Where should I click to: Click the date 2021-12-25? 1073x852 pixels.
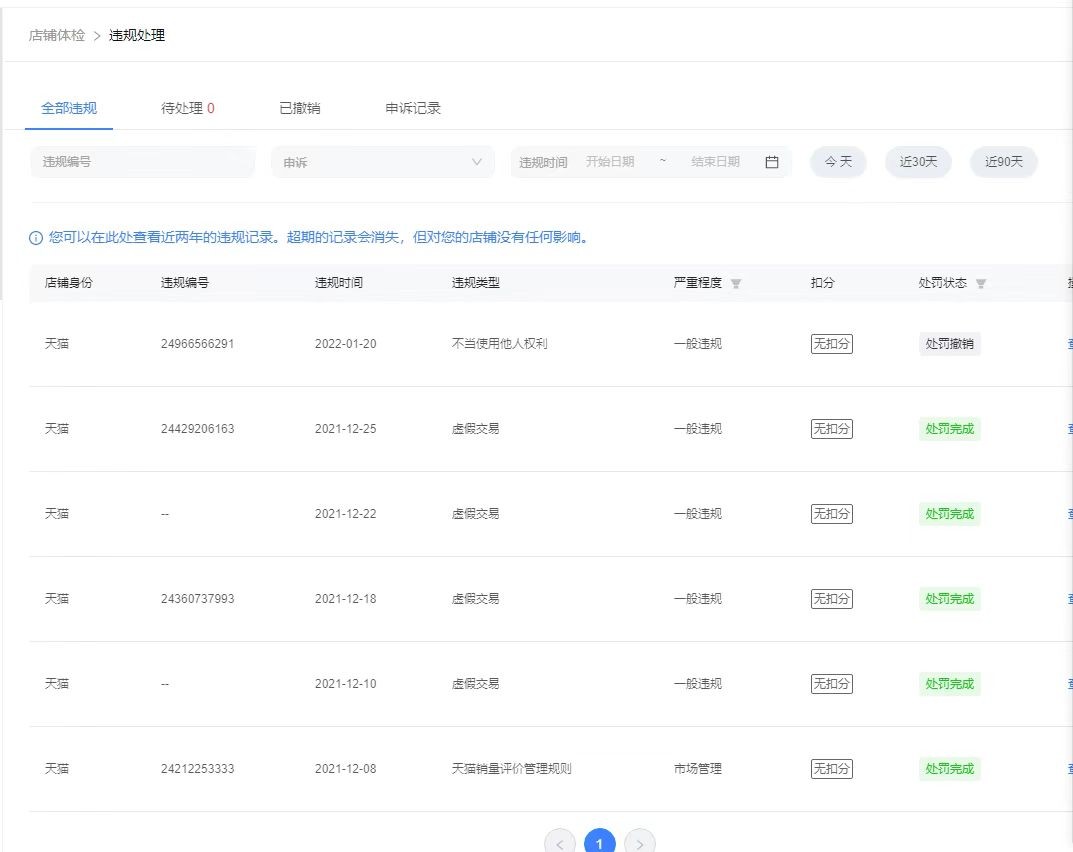point(346,428)
